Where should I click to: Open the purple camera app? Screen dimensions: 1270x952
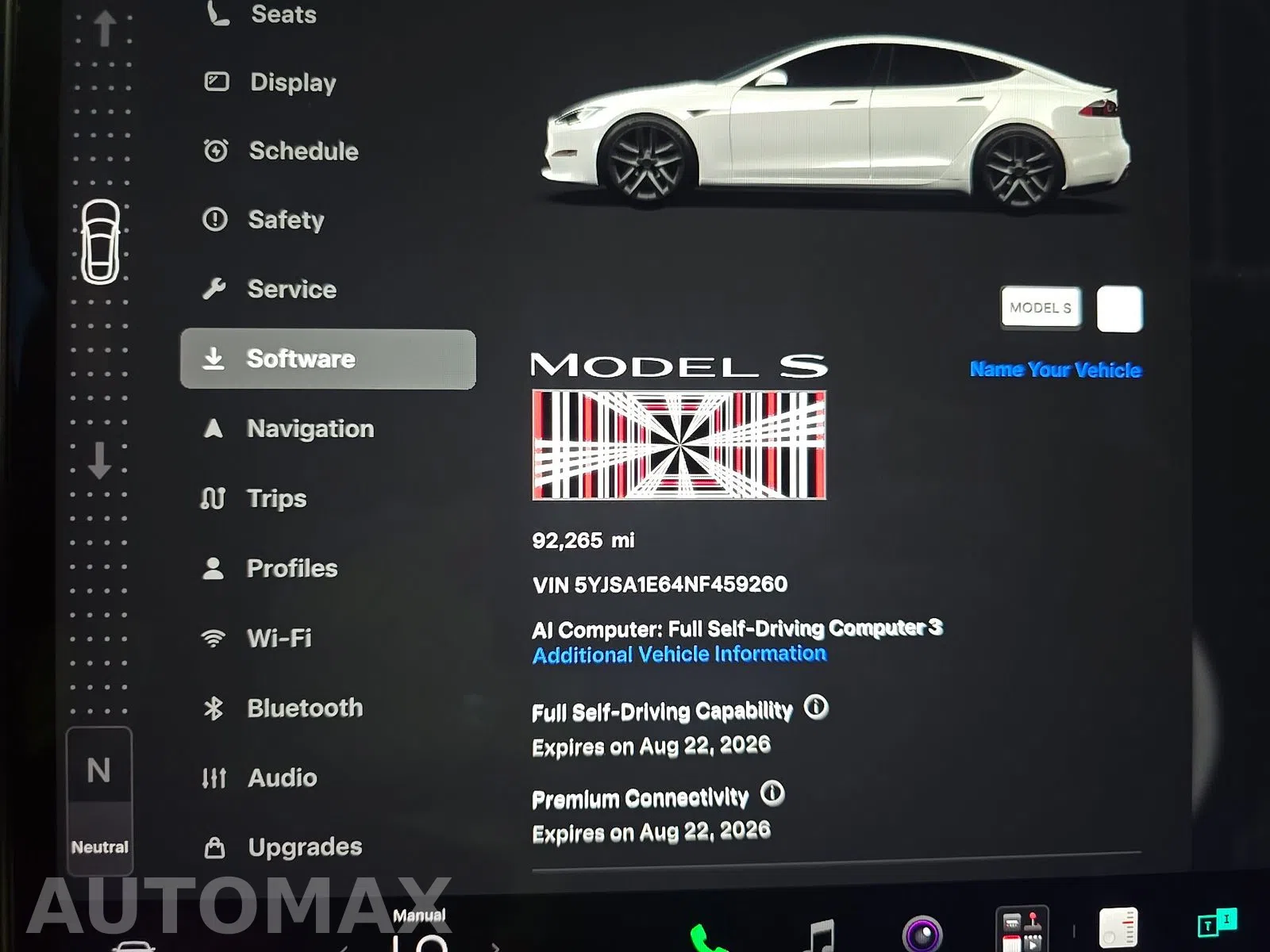[922, 934]
